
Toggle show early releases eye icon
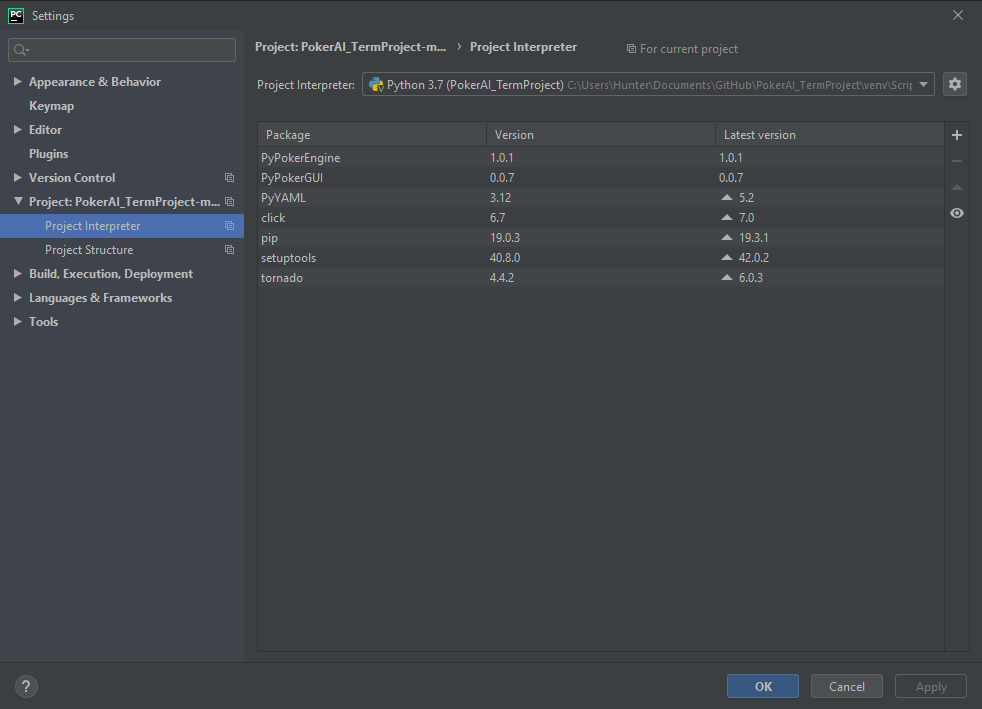coord(956,213)
